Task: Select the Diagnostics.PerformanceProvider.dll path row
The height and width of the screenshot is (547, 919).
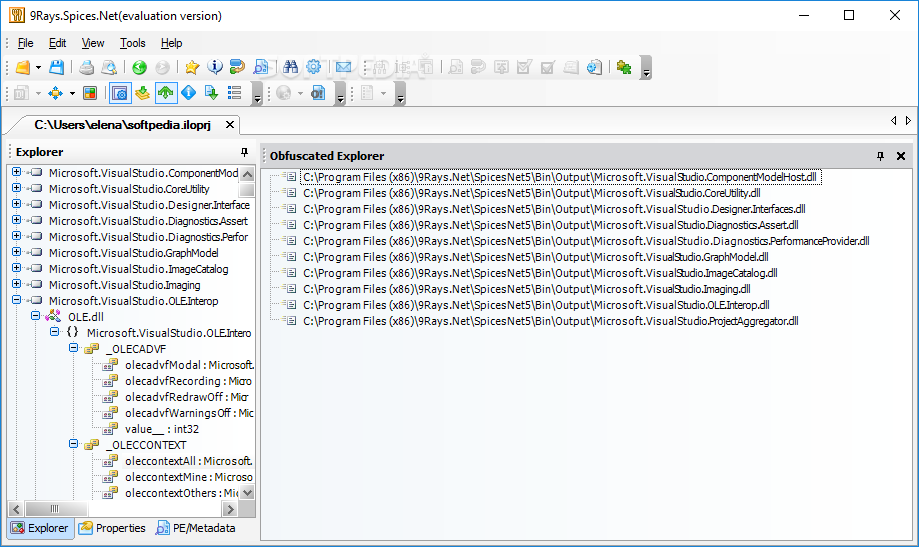Action: [586, 241]
